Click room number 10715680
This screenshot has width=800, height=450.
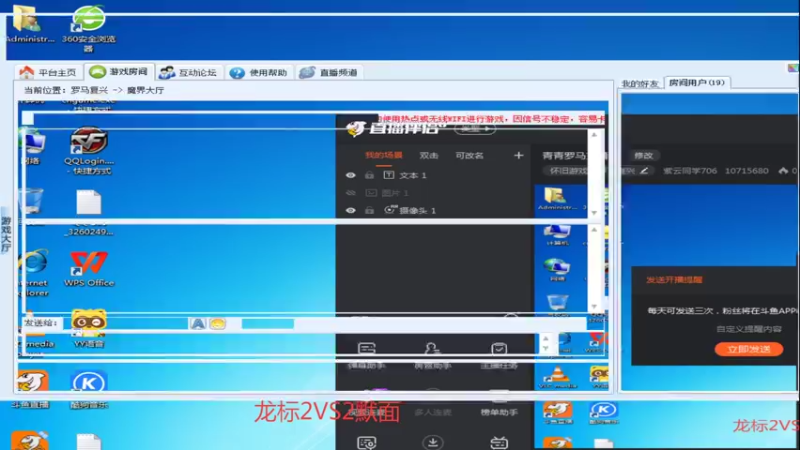[x=746, y=170]
